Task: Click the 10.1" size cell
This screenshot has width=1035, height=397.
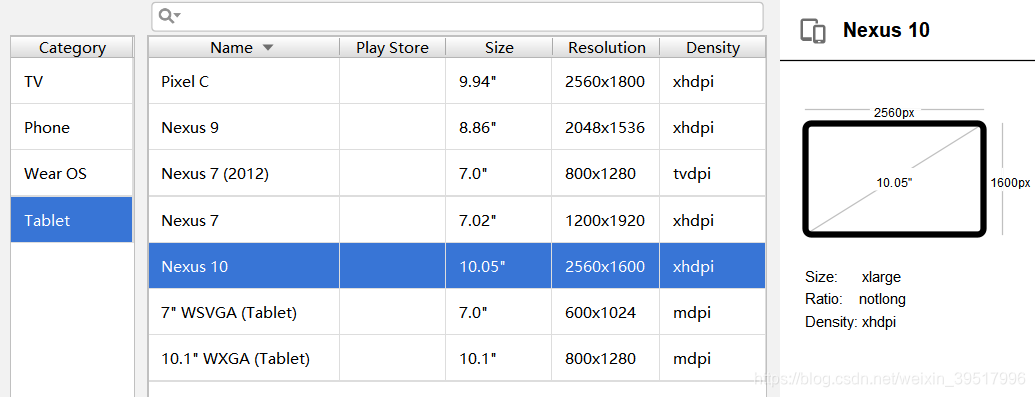Action: pos(499,358)
